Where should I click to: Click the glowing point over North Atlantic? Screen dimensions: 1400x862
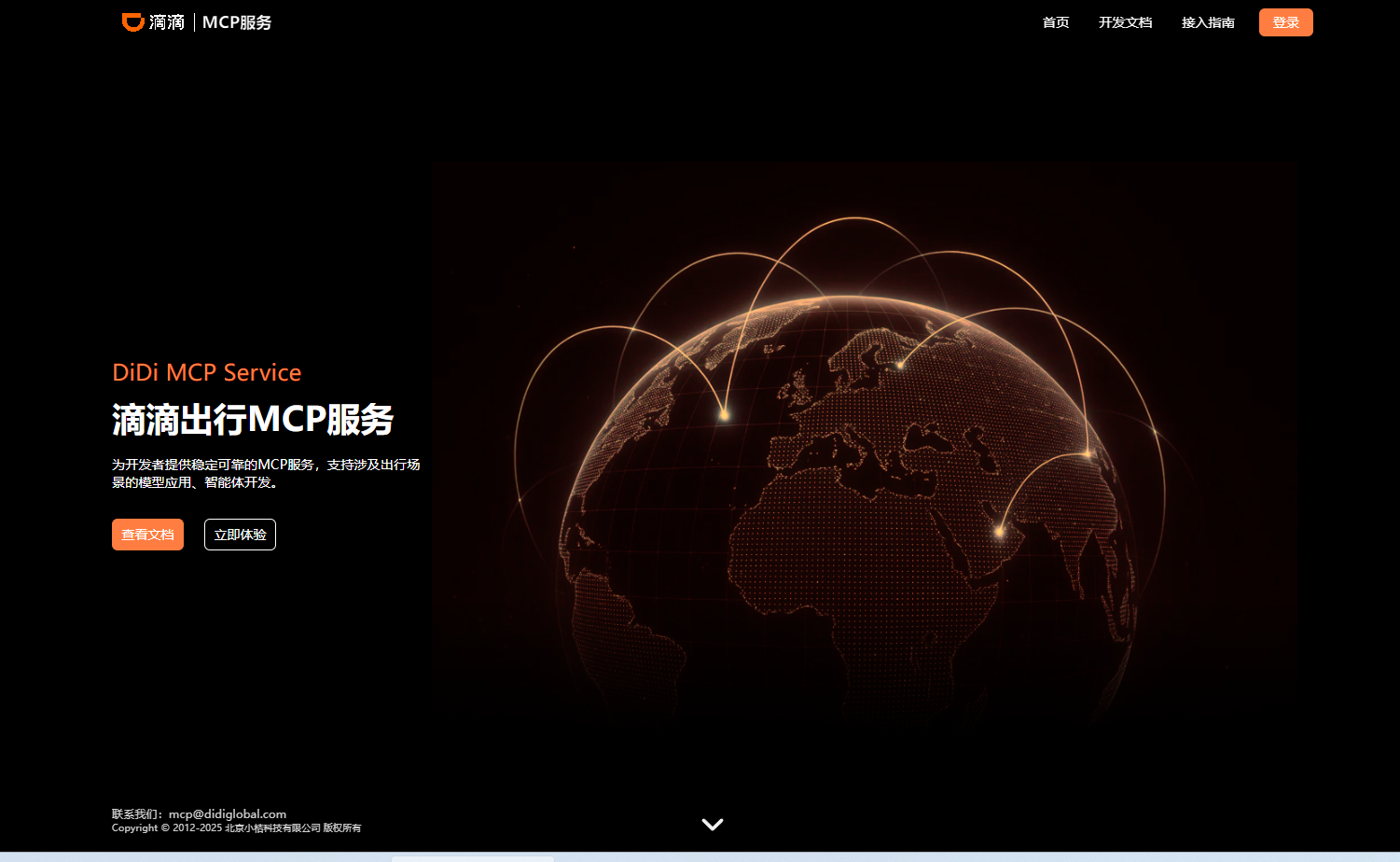tap(724, 415)
